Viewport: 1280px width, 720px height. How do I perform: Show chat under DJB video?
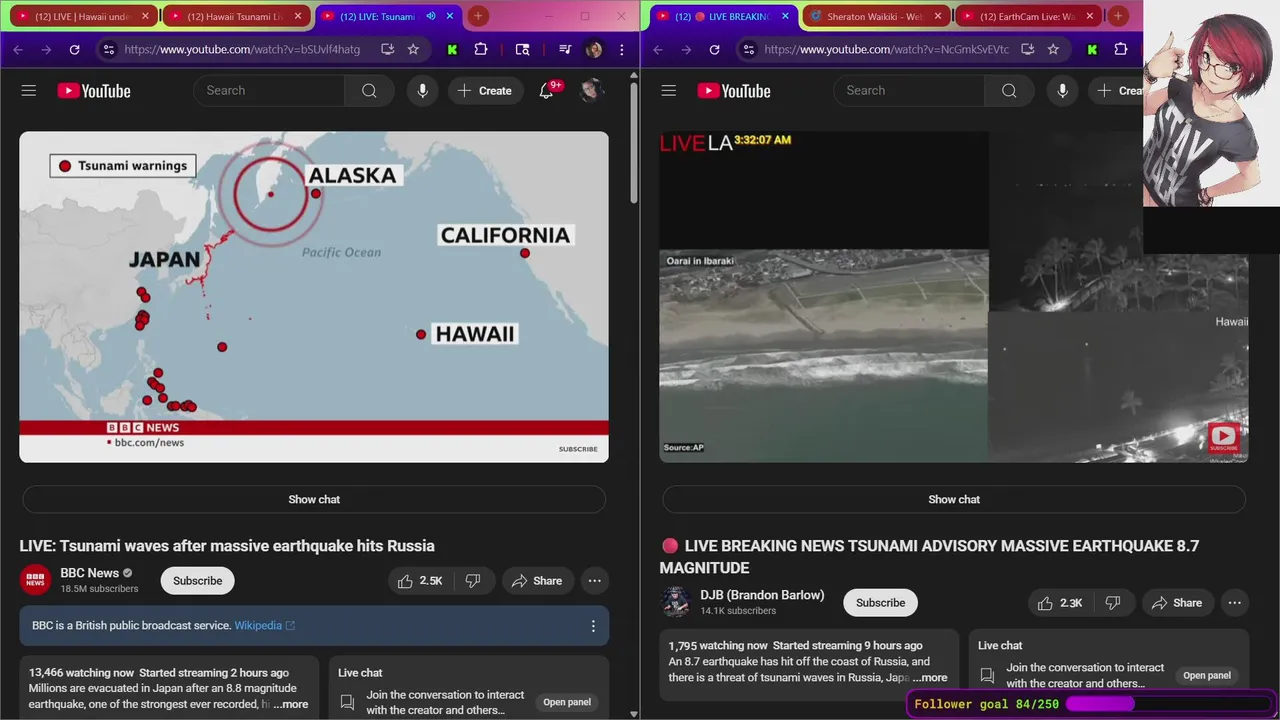click(x=954, y=500)
